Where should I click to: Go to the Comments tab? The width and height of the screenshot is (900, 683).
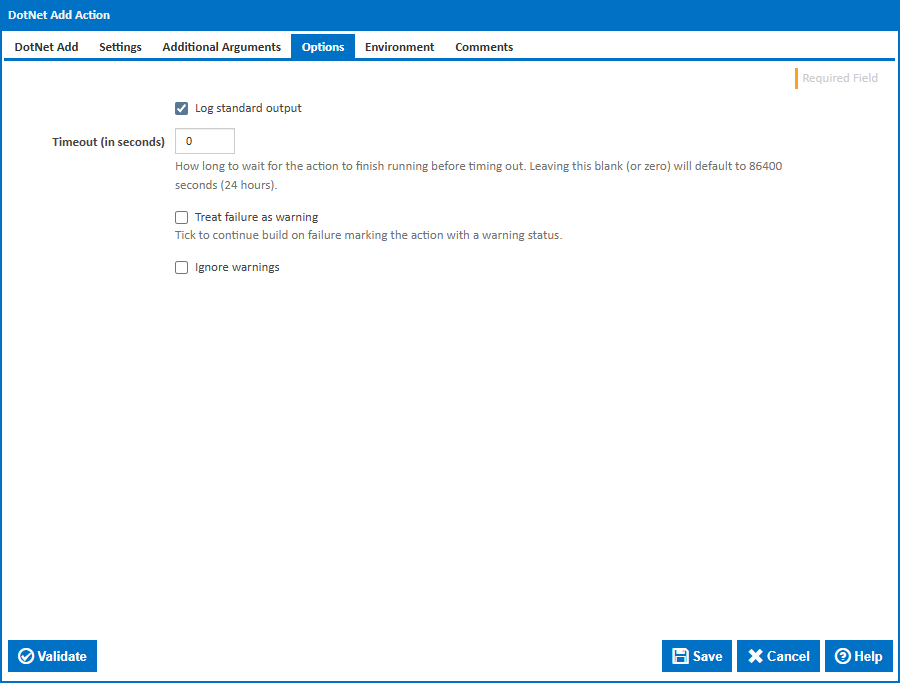(x=483, y=46)
